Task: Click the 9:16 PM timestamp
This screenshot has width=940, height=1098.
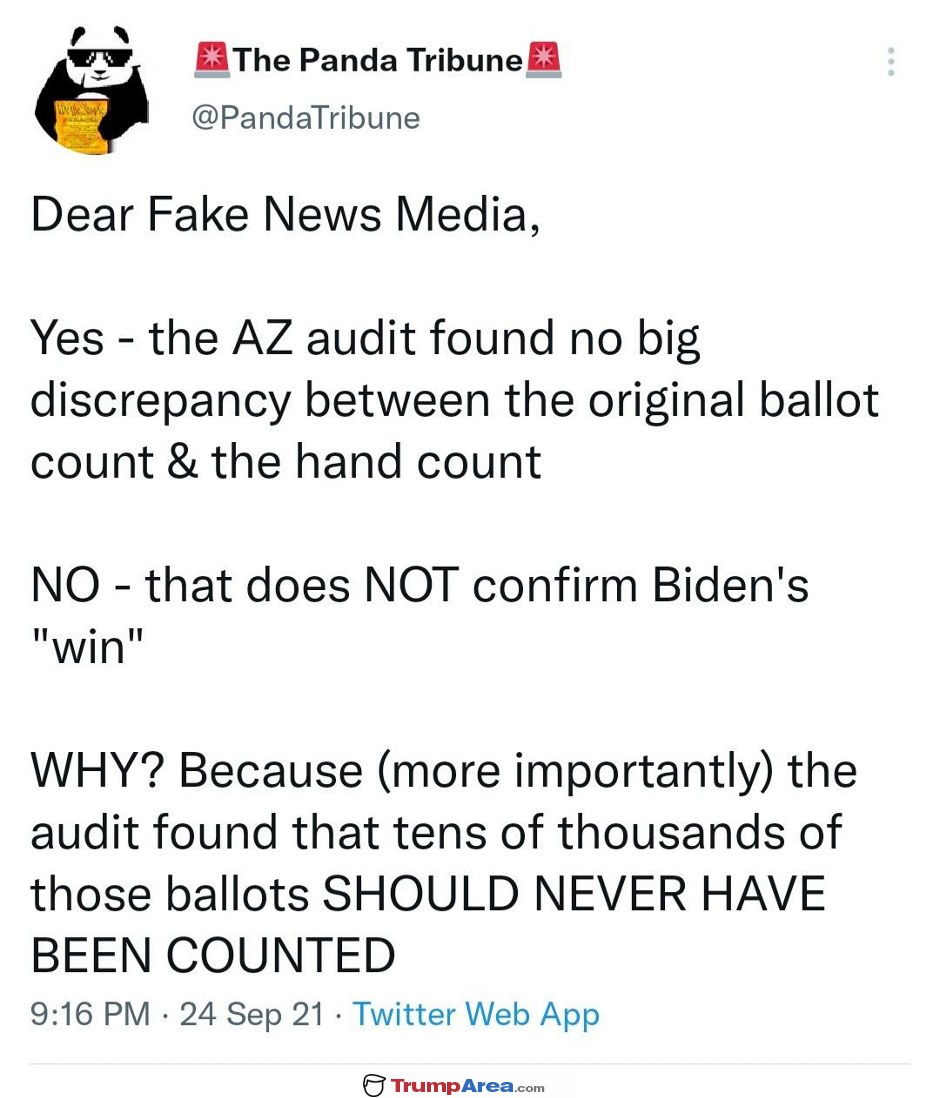Action: tap(90, 1015)
